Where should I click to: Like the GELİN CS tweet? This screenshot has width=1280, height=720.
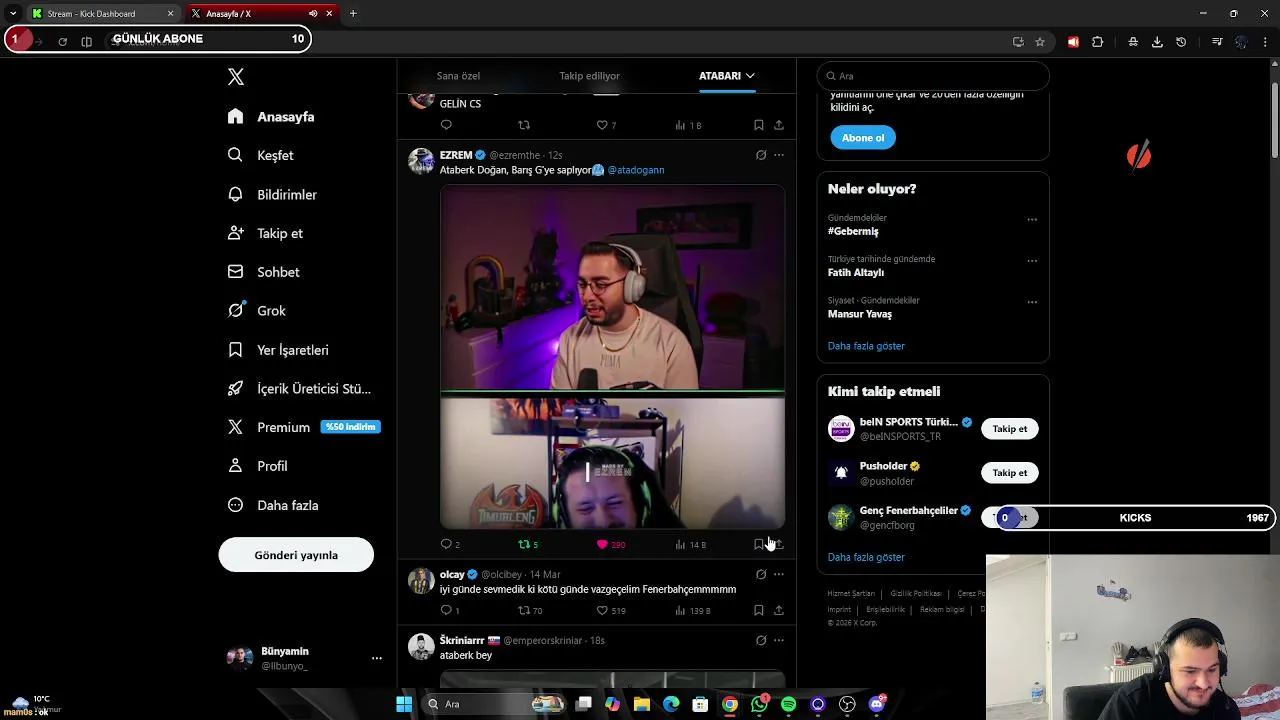602,125
